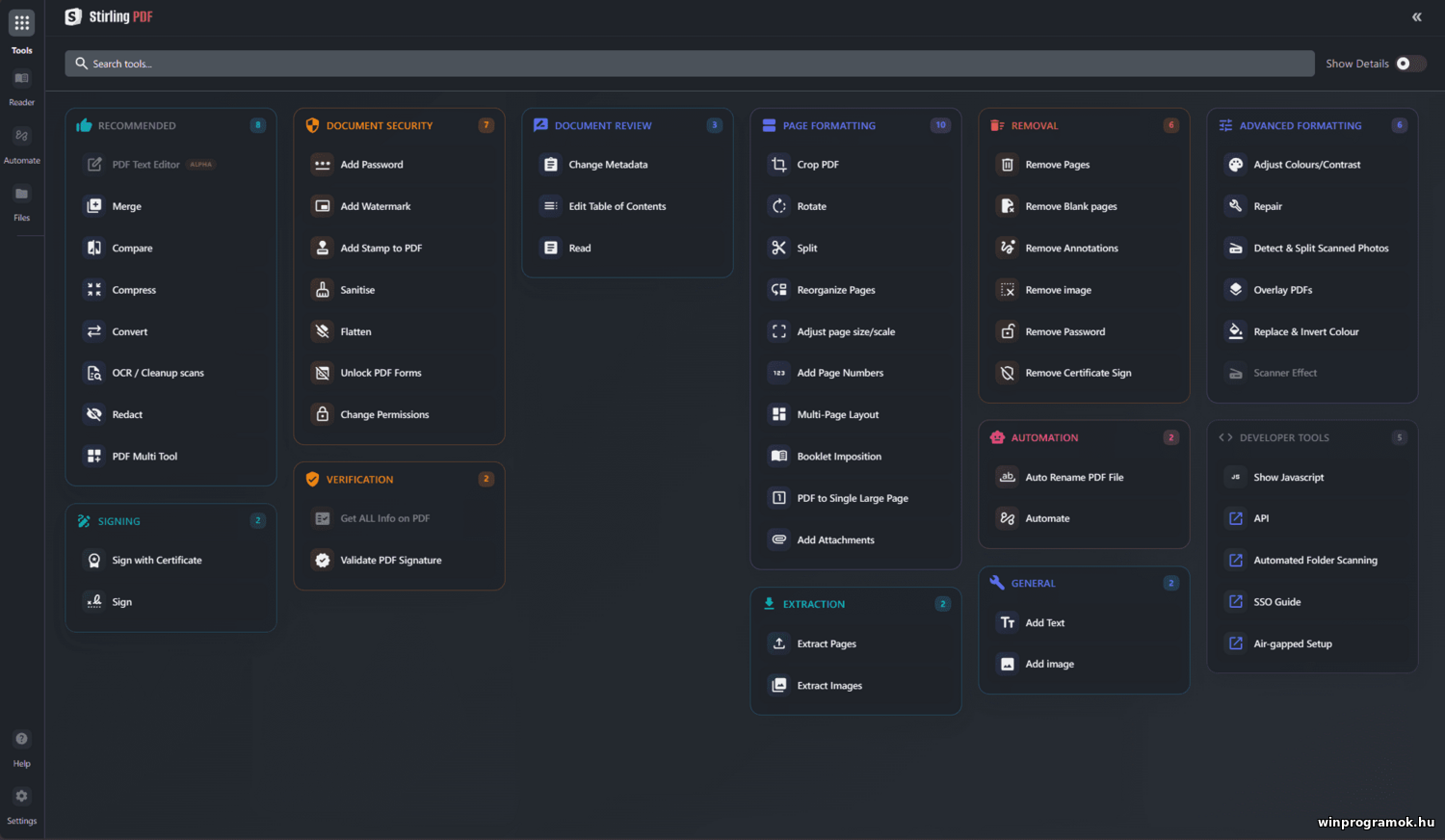Select the Rotate tool icon
The height and width of the screenshot is (840, 1445).
(x=779, y=206)
